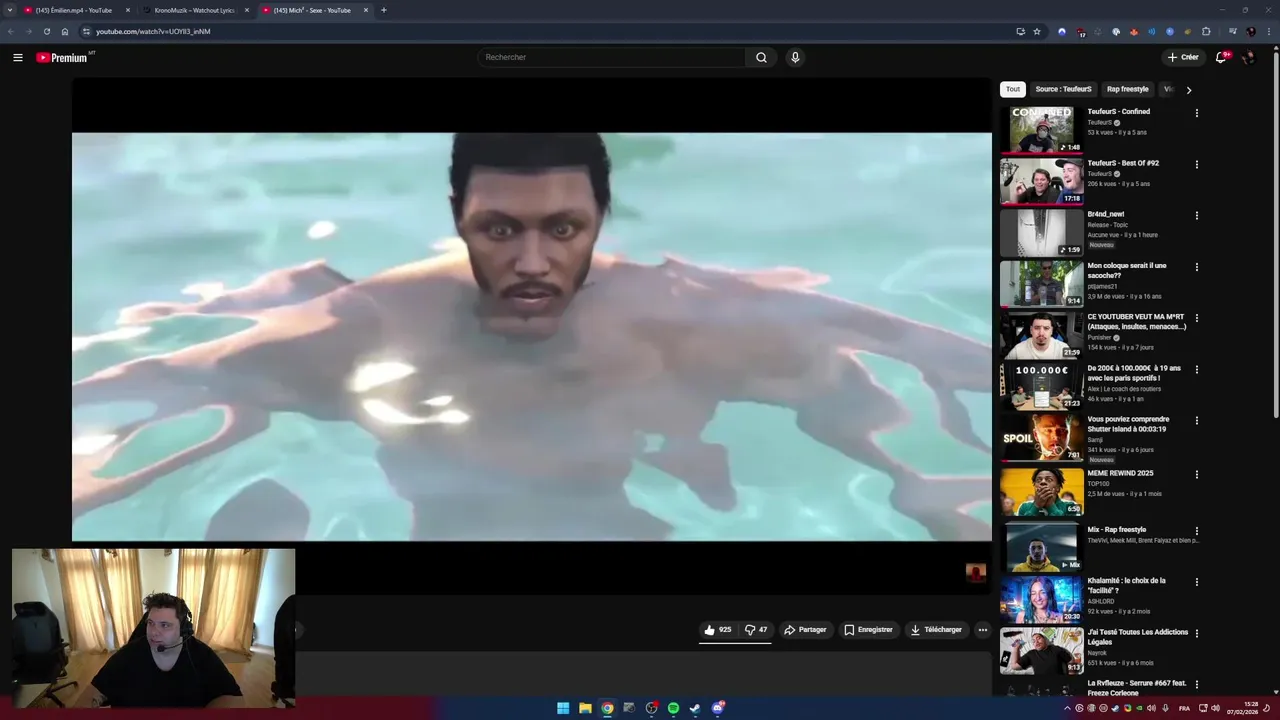The image size is (1280, 720).
Task: Open options for TeufeurS - Best Of #92
Action: coord(1196,164)
